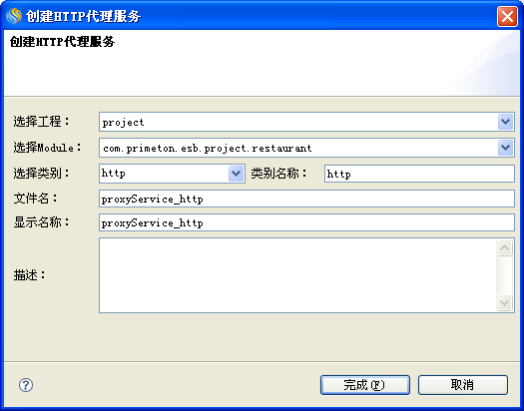Expand the 选择Module dropdown arrow

point(505,147)
